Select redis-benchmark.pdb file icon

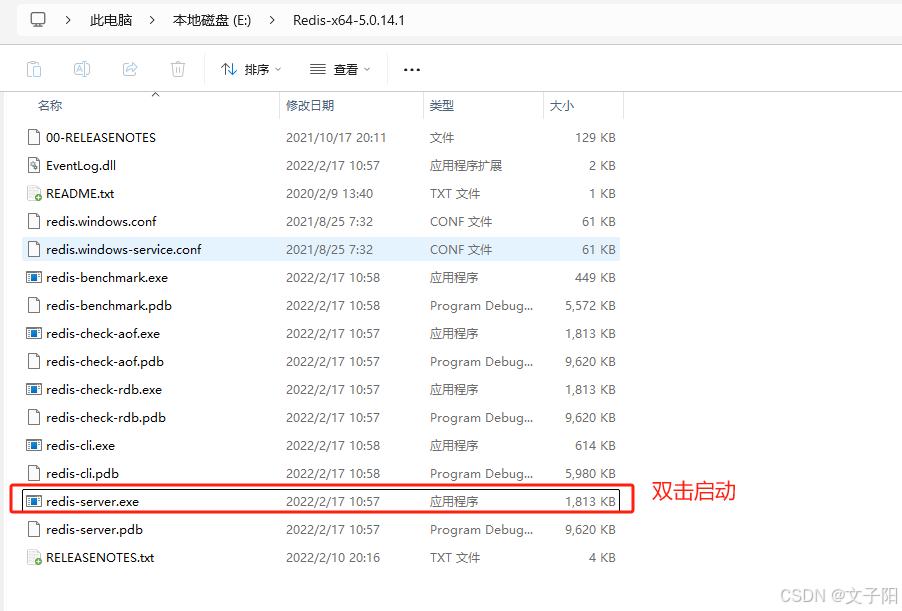point(34,305)
